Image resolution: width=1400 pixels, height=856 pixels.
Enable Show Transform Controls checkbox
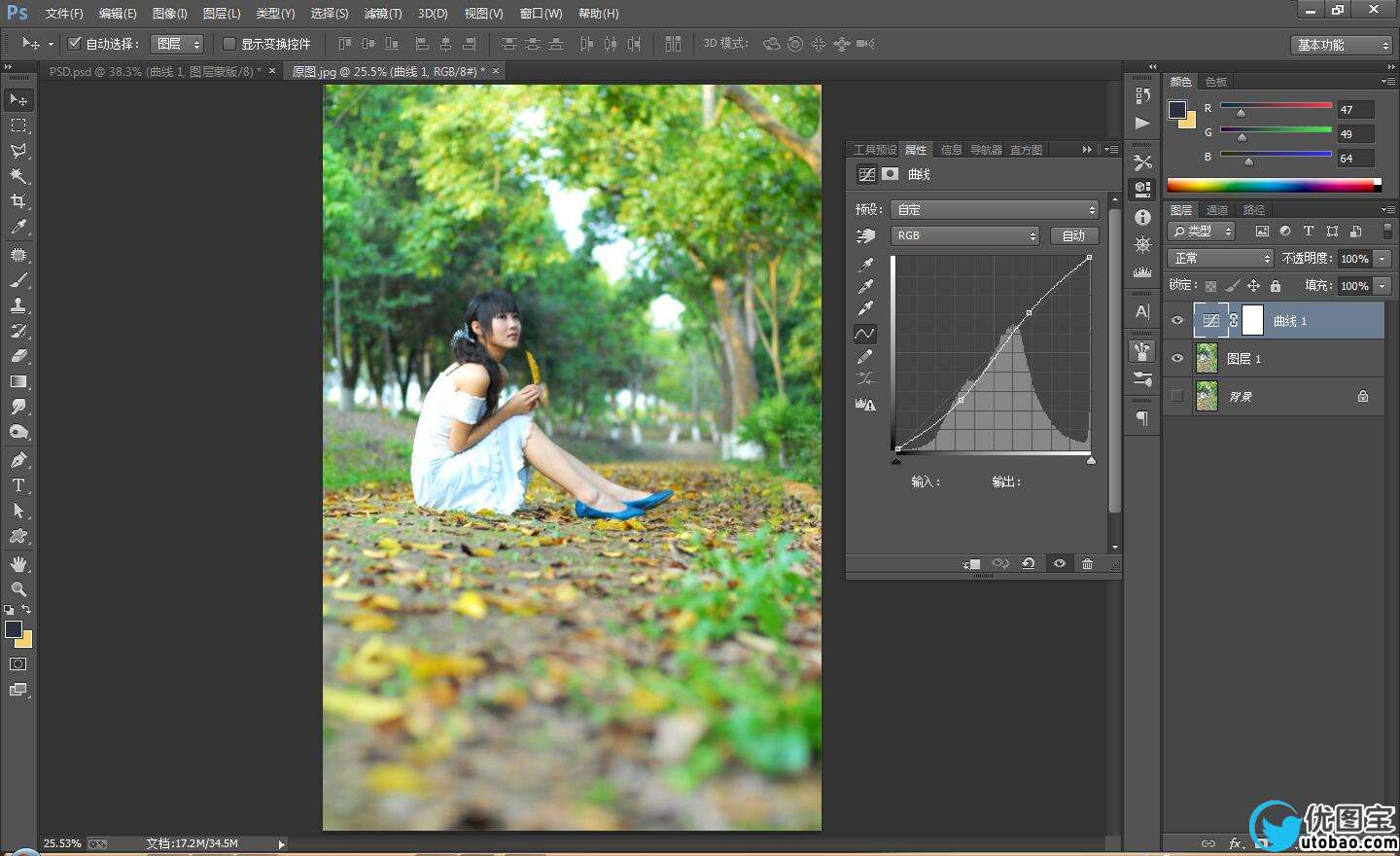coord(229,44)
